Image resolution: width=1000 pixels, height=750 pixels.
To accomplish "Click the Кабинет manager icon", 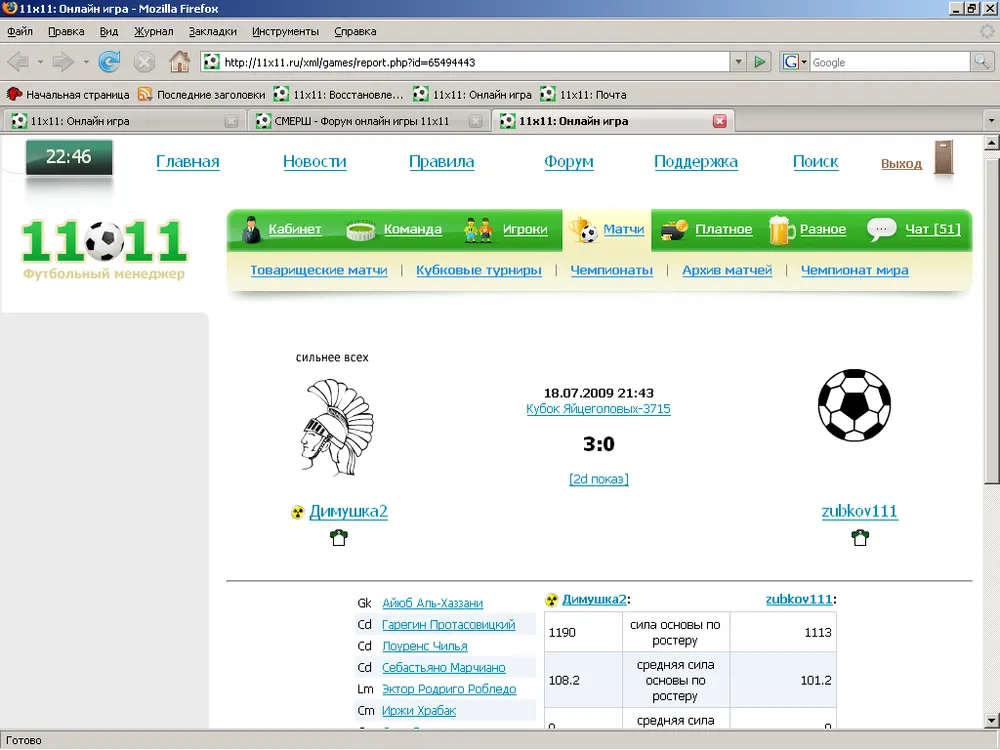I will 251,228.
